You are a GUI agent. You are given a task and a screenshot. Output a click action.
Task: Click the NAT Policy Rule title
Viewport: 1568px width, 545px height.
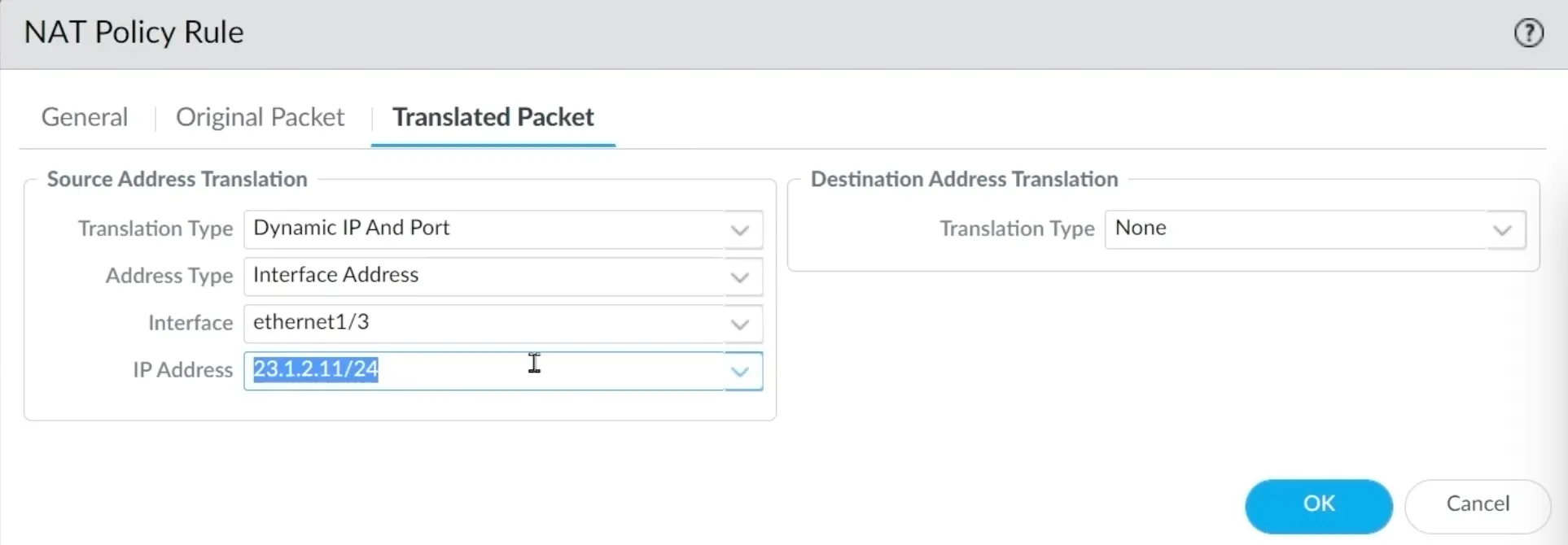134,33
